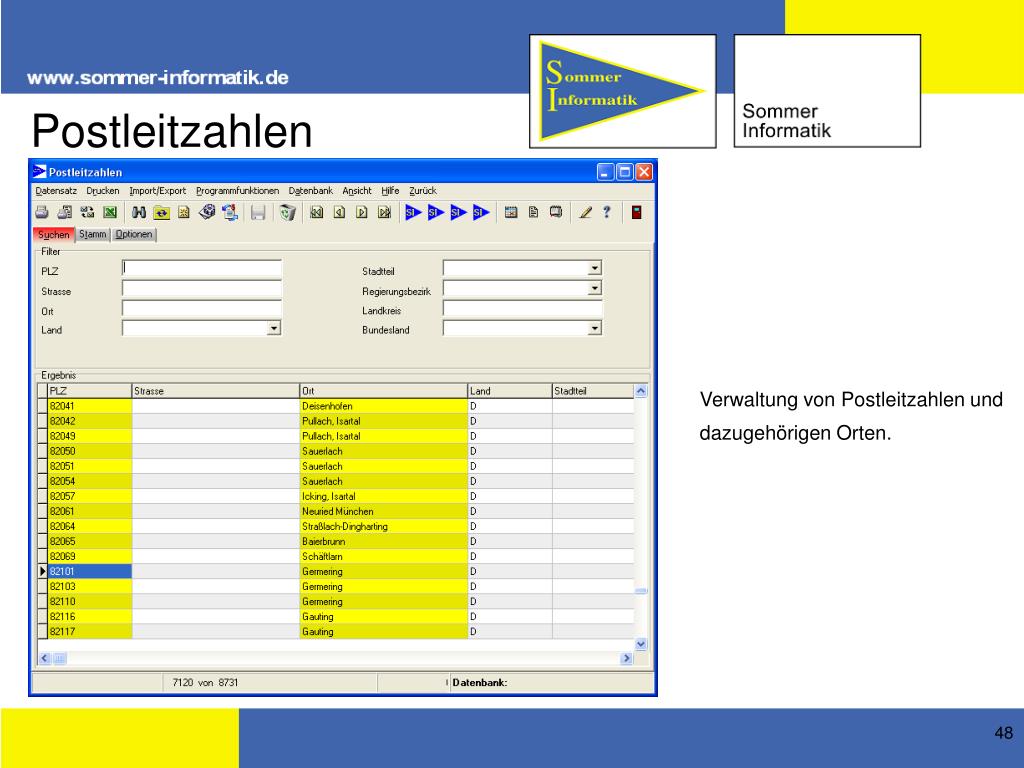Click the blue question mark help icon
Screen dimensions: 1024x768
[x=607, y=212]
